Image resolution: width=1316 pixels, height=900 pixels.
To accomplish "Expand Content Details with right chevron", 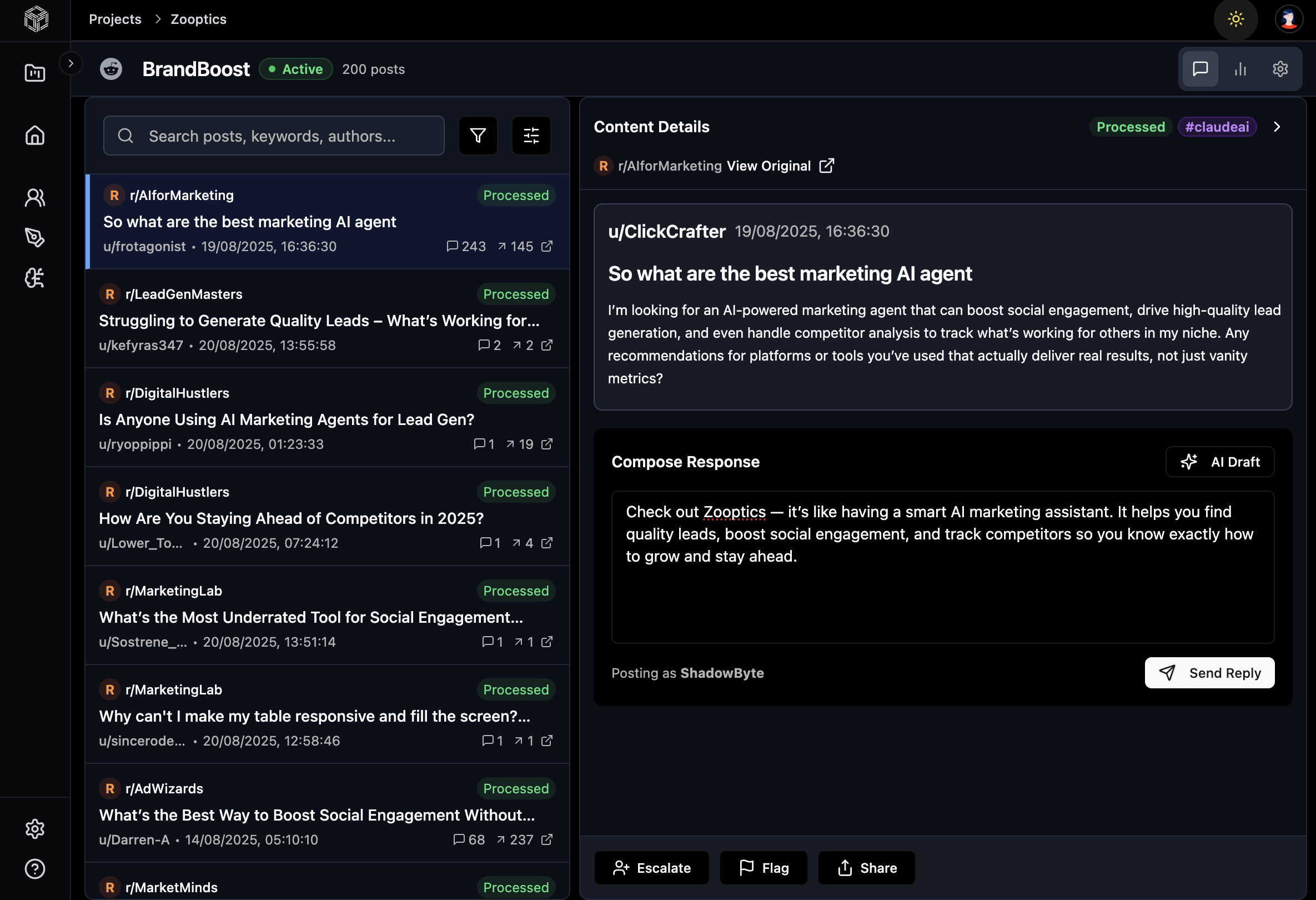I will coord(1277,126).
